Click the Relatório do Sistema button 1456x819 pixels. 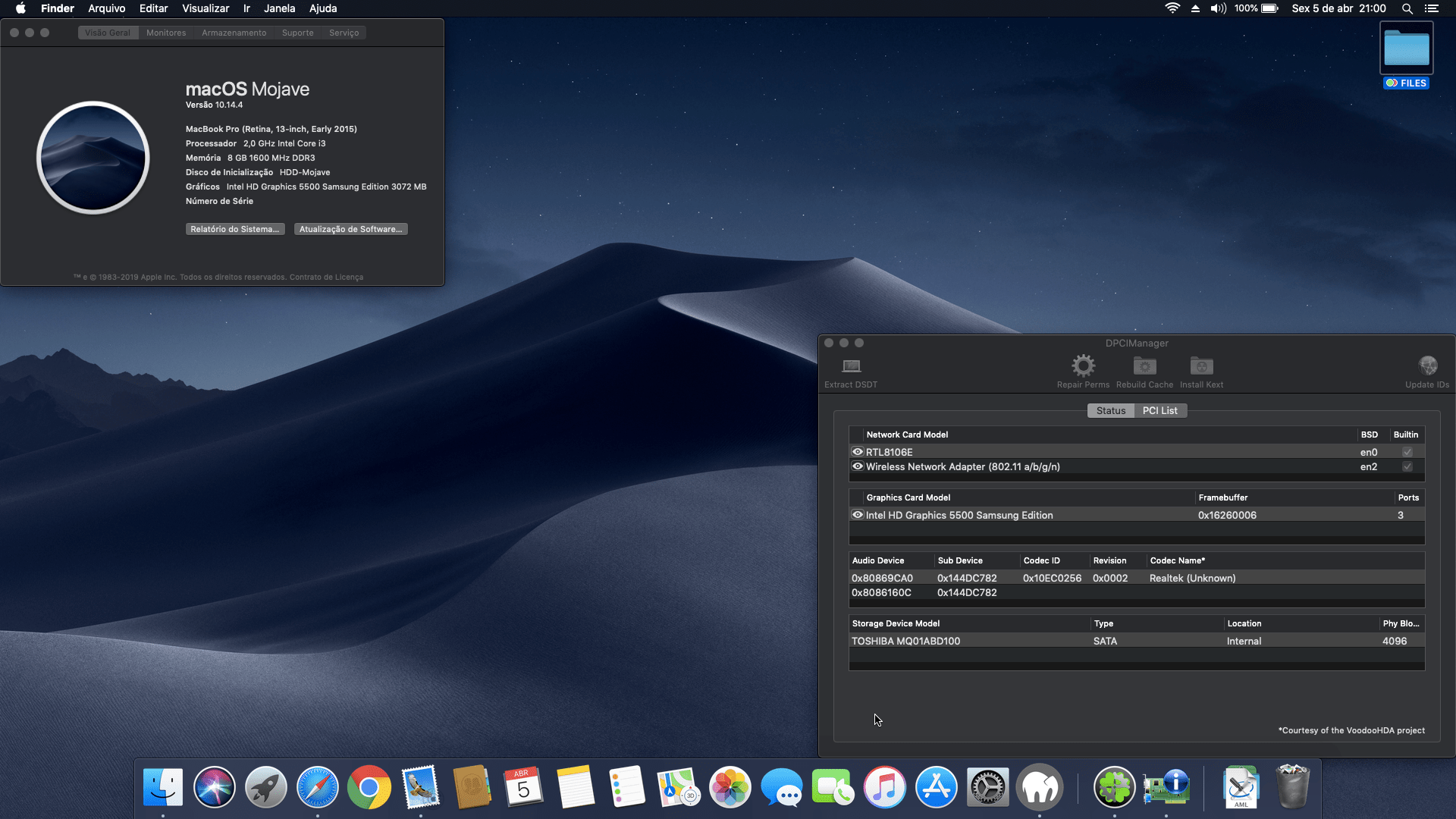click(235, 229)
